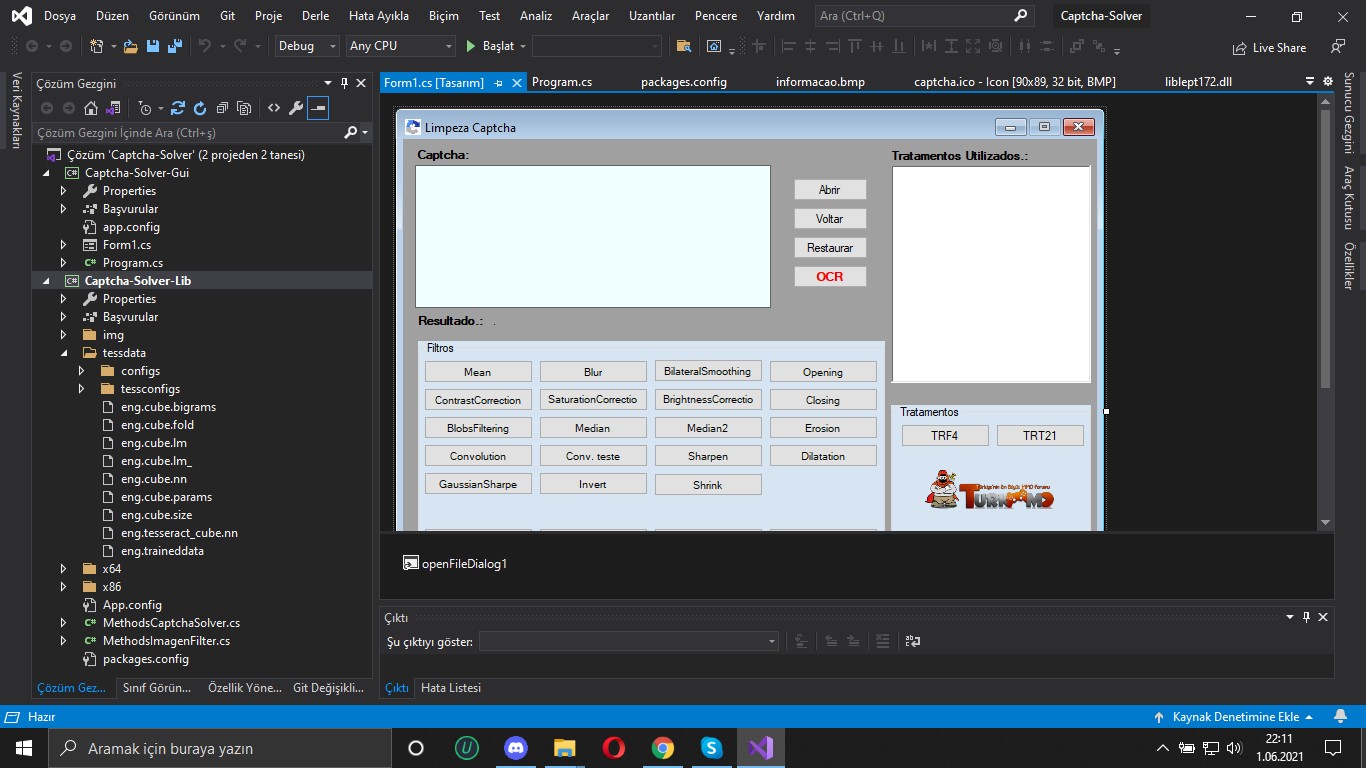The height and width of the screenshot is (768, 1366).
Task: Click the search magnifier icon in the title bar
Action: (1020, 16)
